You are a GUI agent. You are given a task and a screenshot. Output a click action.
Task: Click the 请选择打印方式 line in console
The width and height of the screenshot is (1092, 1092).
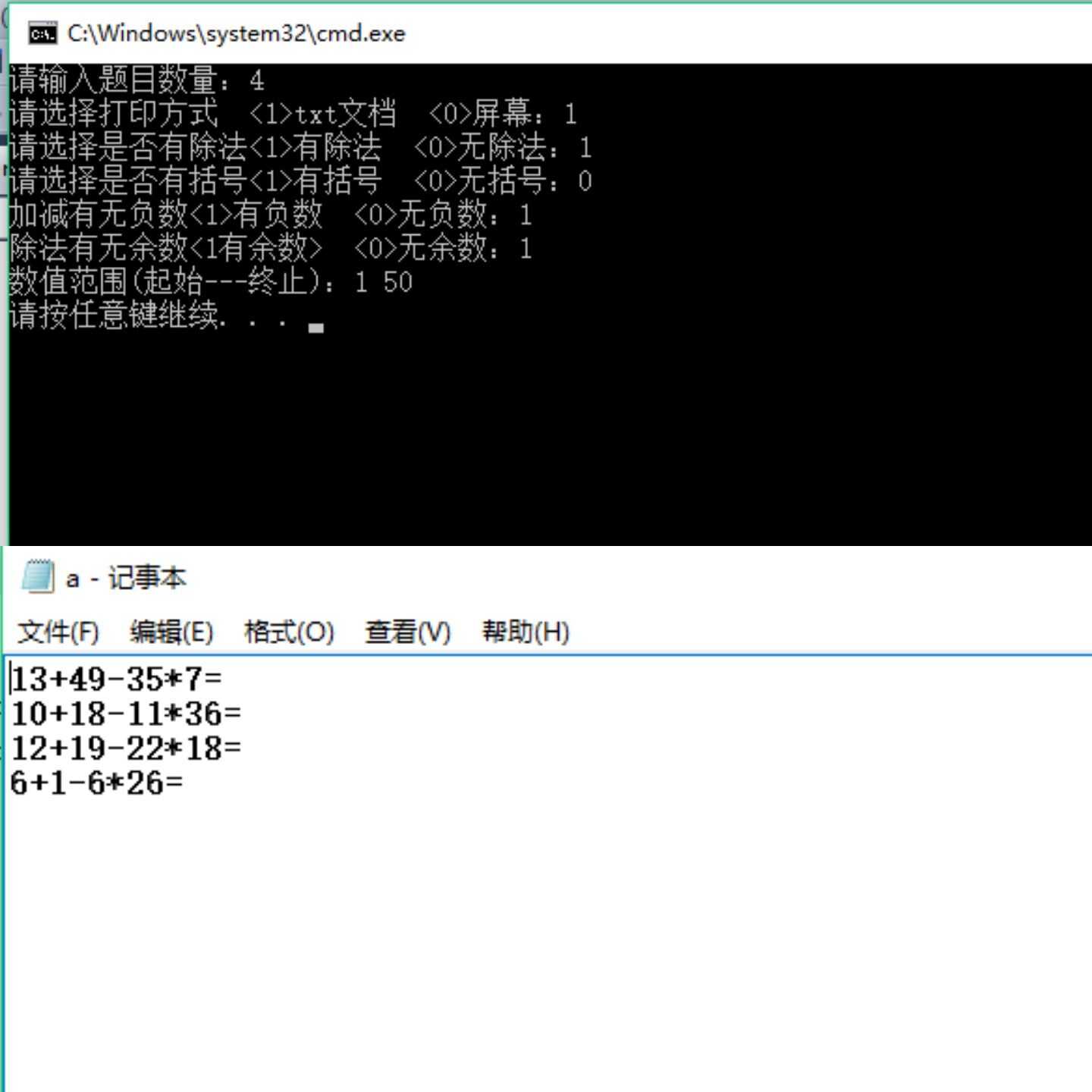(293, 114)
